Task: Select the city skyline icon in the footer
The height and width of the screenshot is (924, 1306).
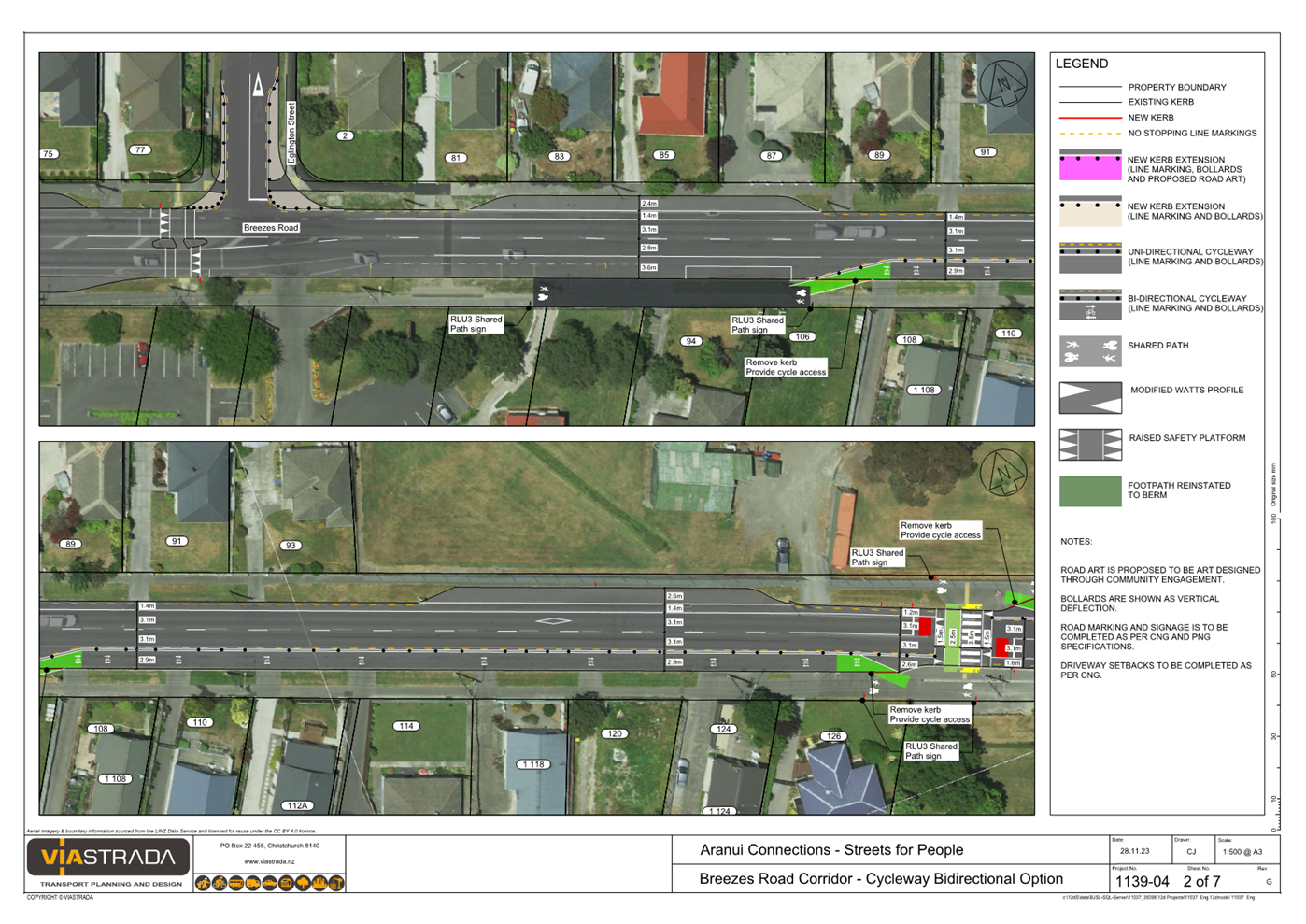Action: [x=319, y=882]
